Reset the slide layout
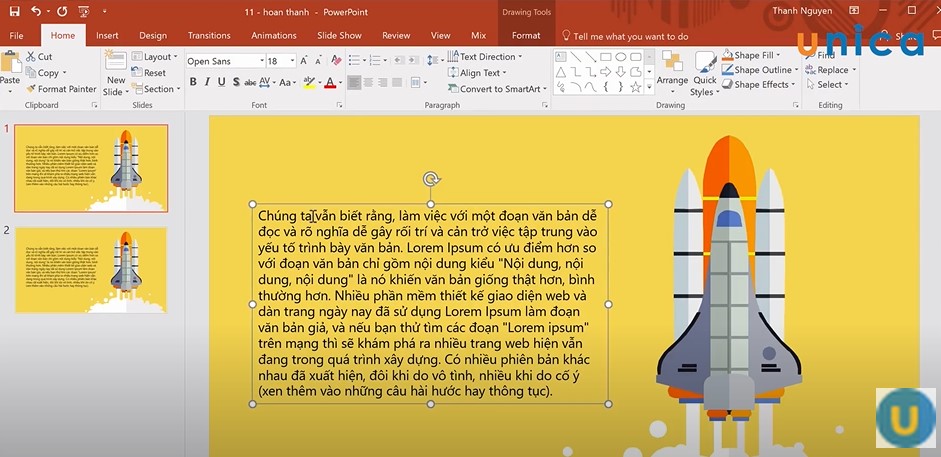This screenshot has height=457, width=941. tap(149, 73)
